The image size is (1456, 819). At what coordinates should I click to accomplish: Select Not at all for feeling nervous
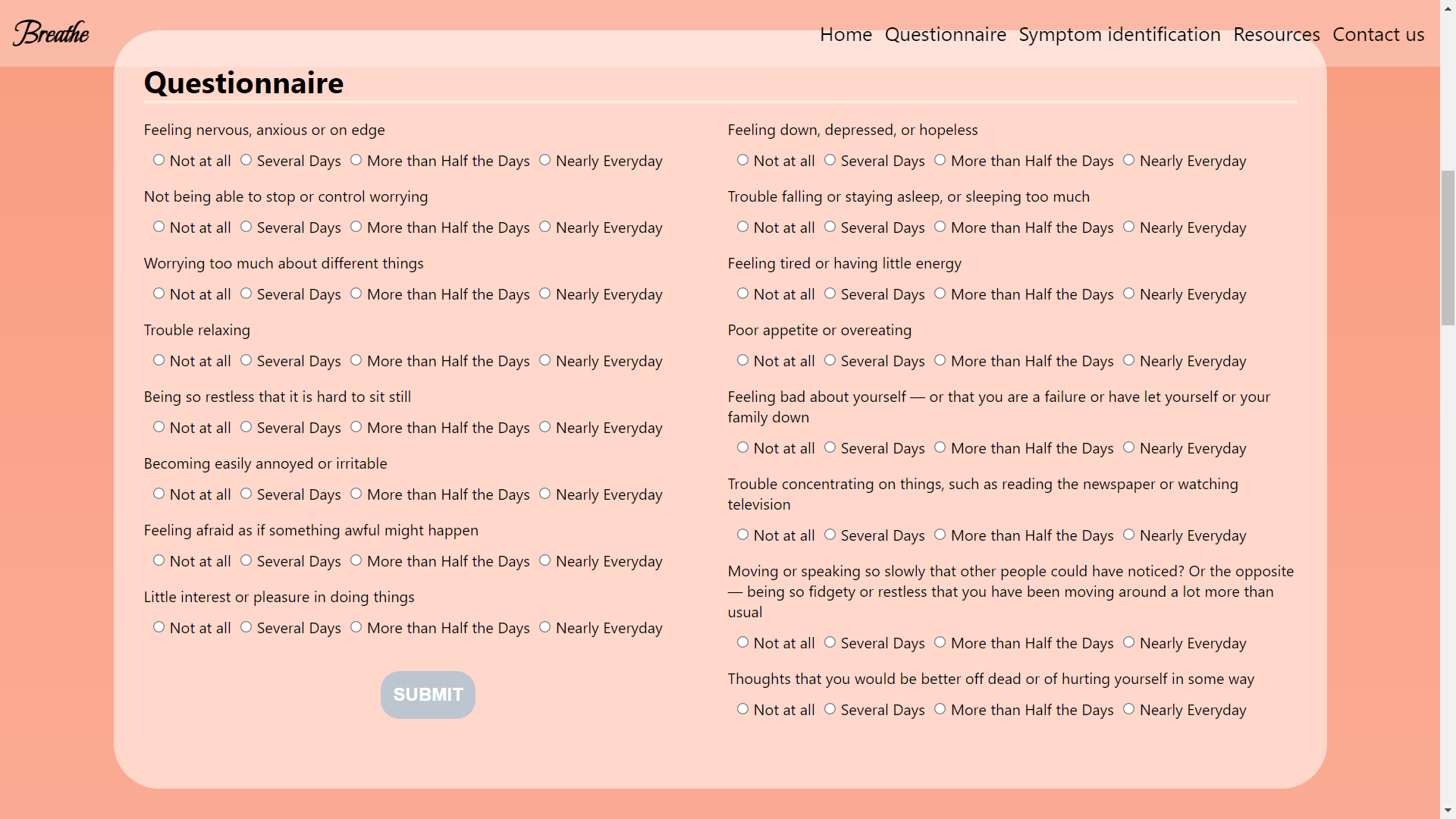pyautogui.click(x=158, y=160)
